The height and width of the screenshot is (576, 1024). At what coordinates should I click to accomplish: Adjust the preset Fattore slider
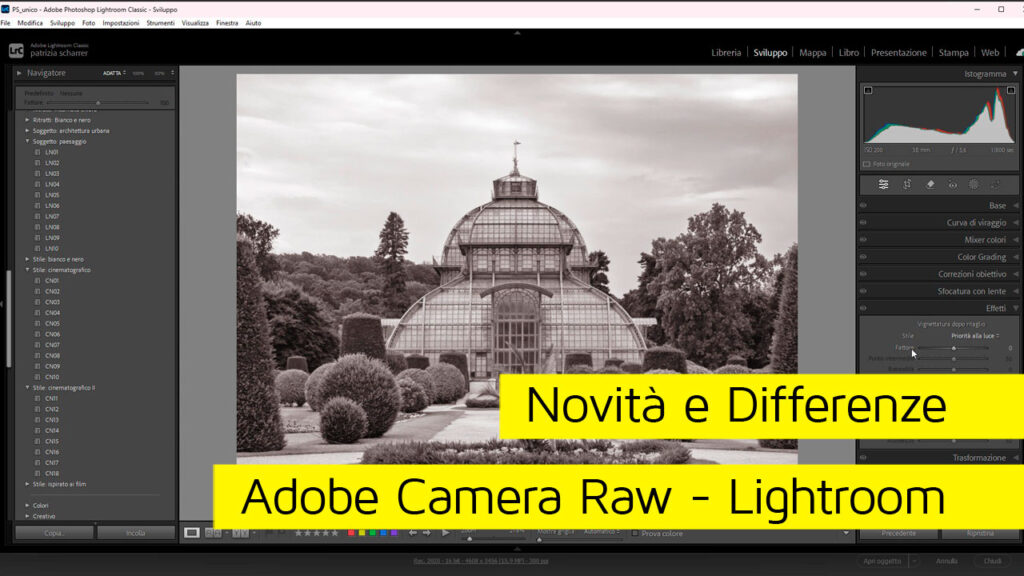99,103
